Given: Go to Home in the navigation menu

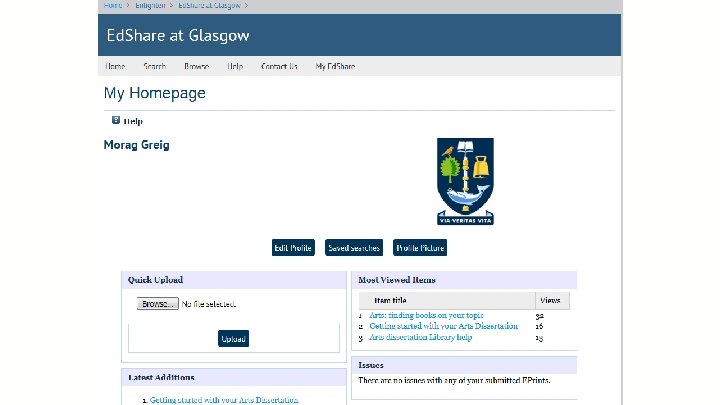Looking at the screenshot, I should pyautogui.click(x=115, y=66).
